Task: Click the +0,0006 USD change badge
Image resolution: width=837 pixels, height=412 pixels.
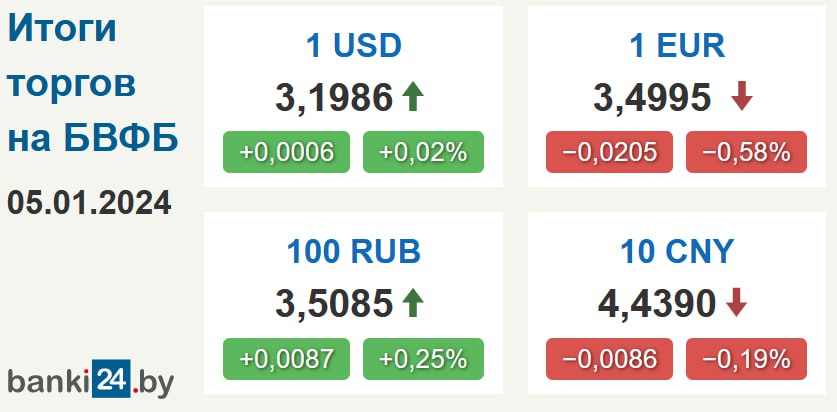Action: pyautogui.click(x=286, y=152)
